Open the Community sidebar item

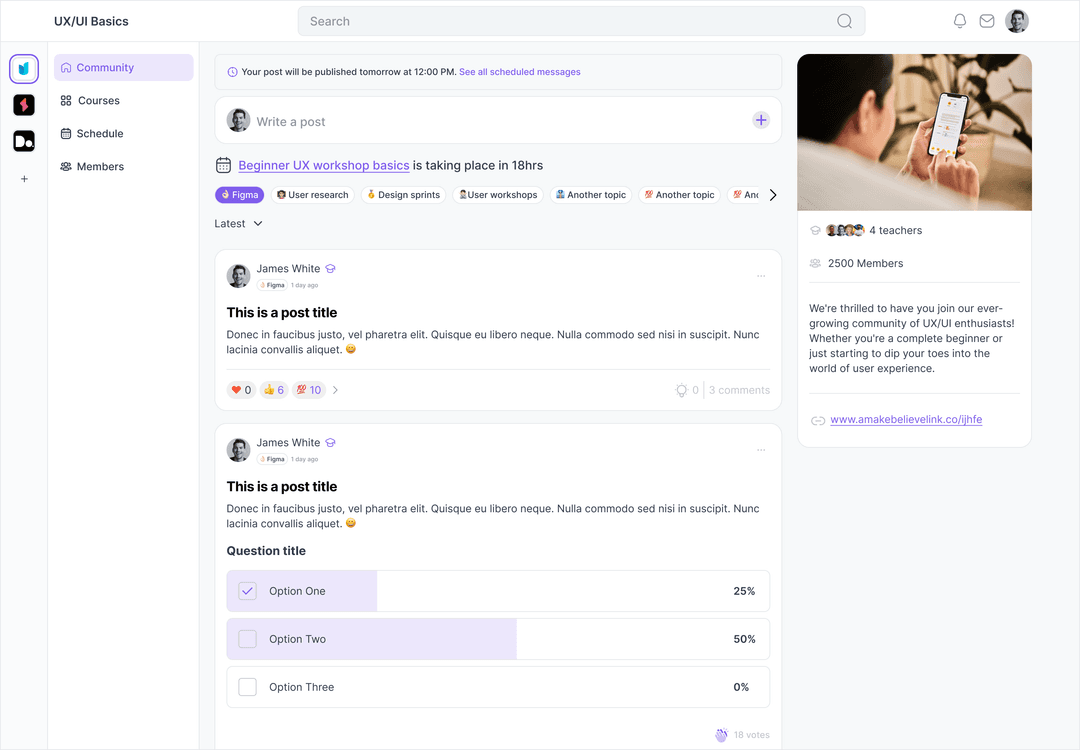click(124, 67)
